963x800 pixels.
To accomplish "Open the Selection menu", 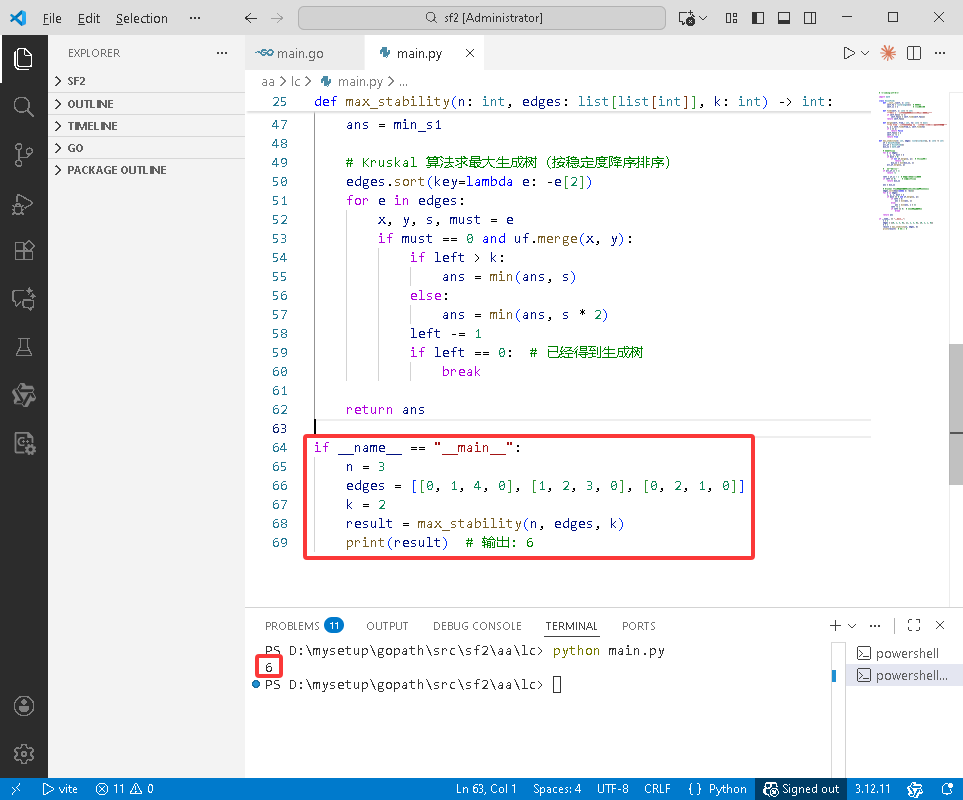I will (141, 18).
